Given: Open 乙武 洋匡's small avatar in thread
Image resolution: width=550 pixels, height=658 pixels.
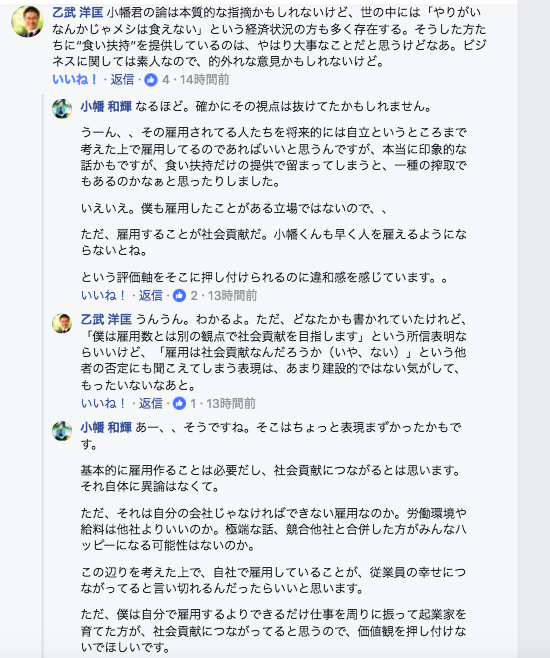Looking at the screenshot, I should (62, 323).
